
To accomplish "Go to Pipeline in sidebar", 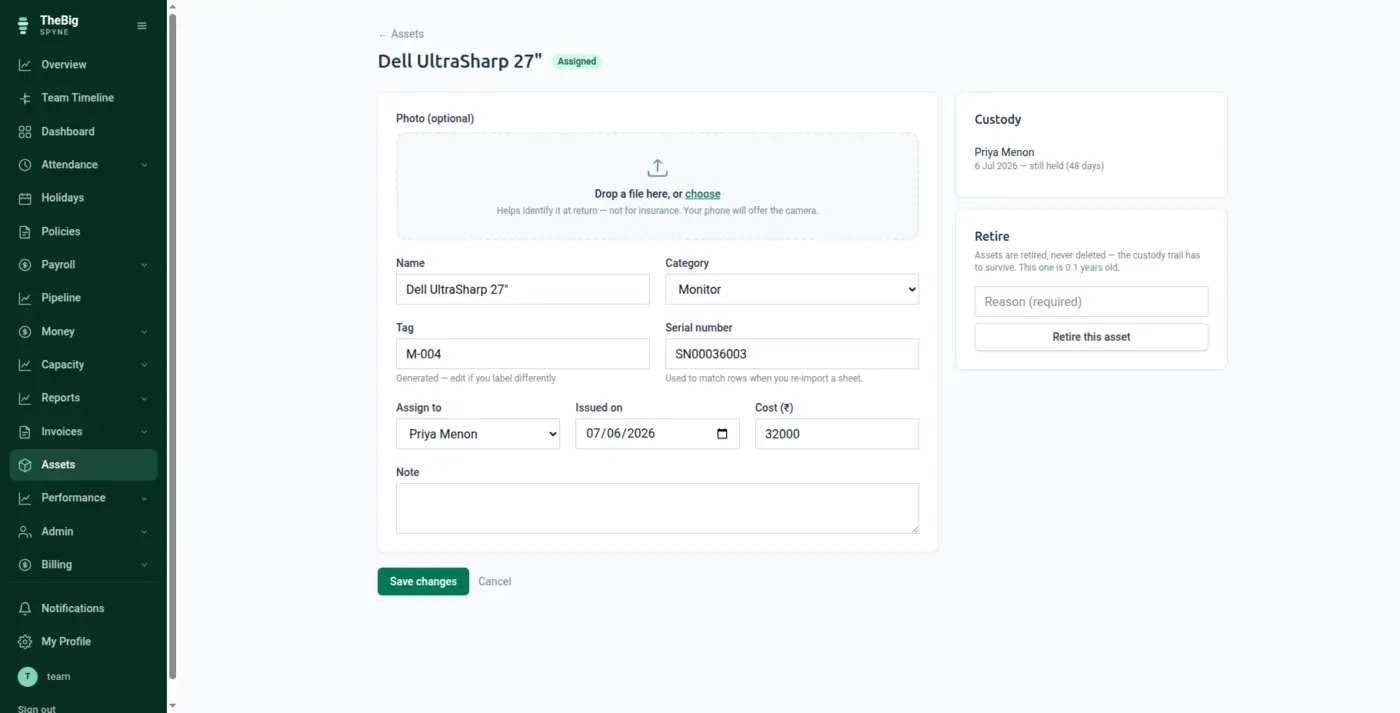I will pos(84,298).
